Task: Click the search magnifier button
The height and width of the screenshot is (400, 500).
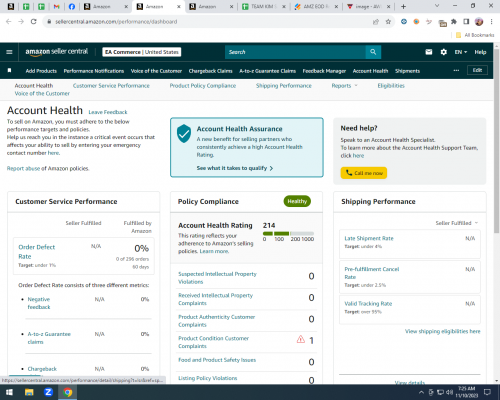Action: pos(373,52)
